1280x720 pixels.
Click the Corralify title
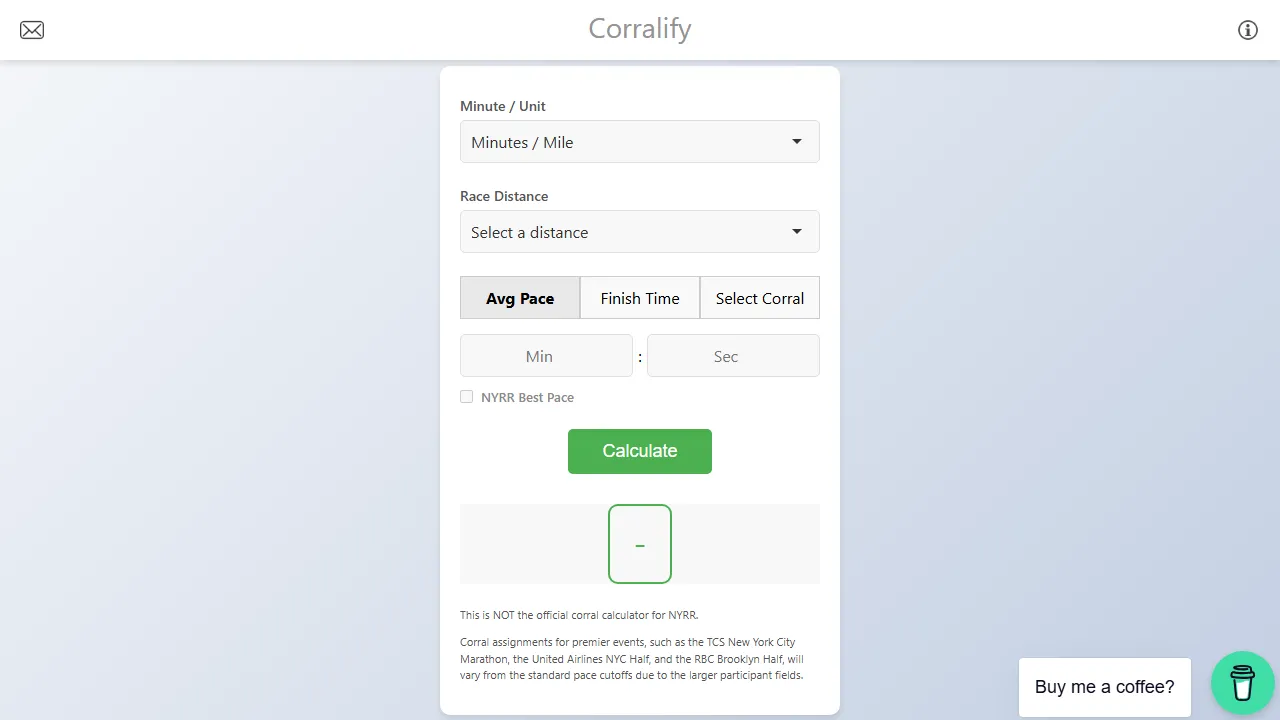[x=639, y=28]
